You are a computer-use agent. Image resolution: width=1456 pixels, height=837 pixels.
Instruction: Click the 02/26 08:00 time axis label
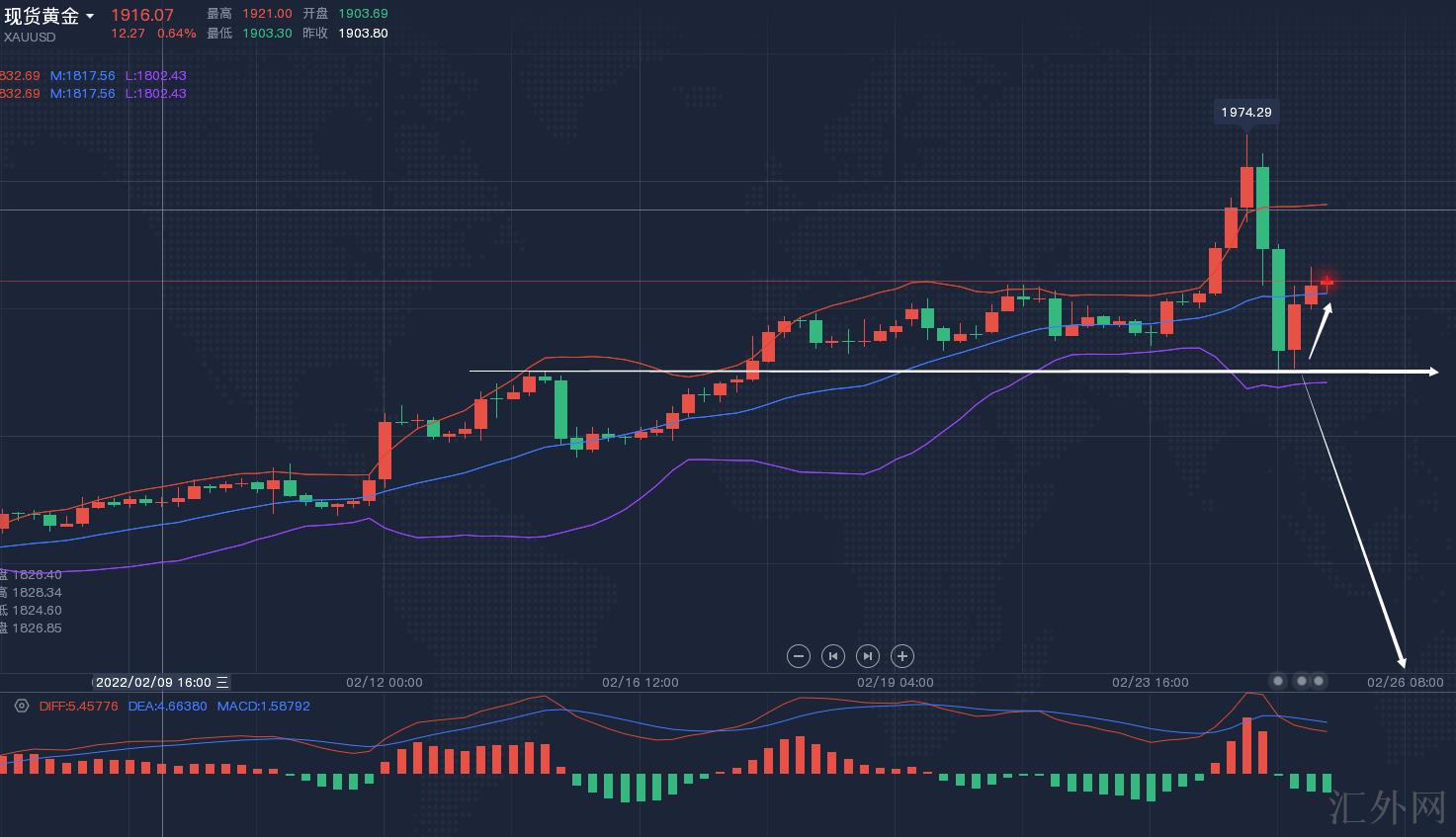1405,682
